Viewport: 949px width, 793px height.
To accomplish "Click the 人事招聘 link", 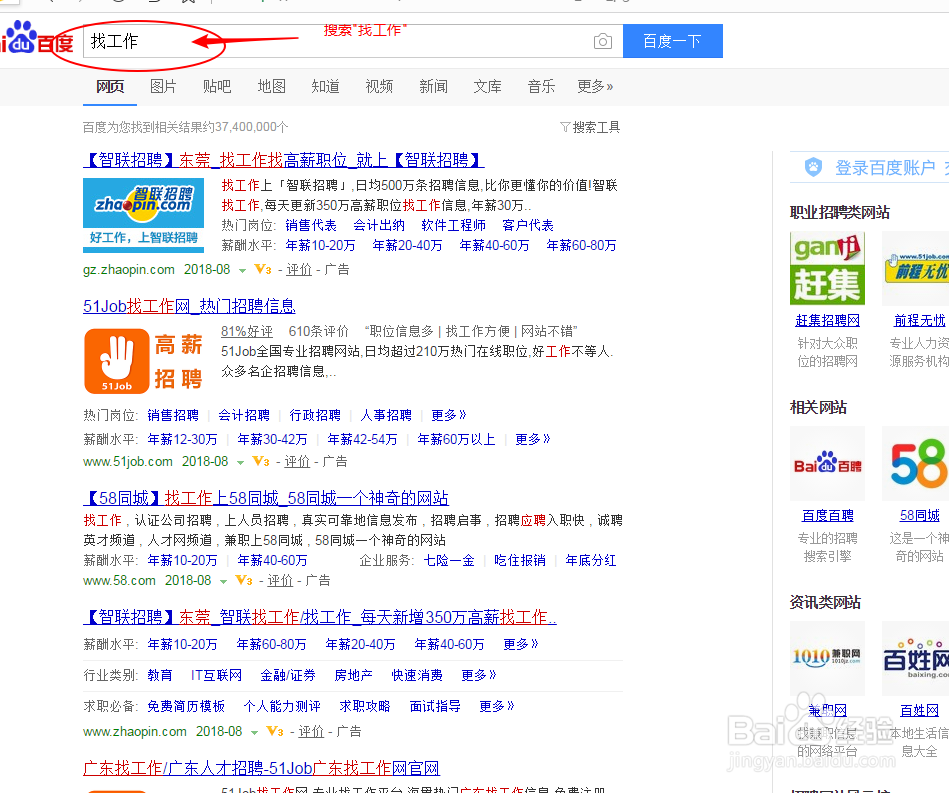I will click(386, 415).
